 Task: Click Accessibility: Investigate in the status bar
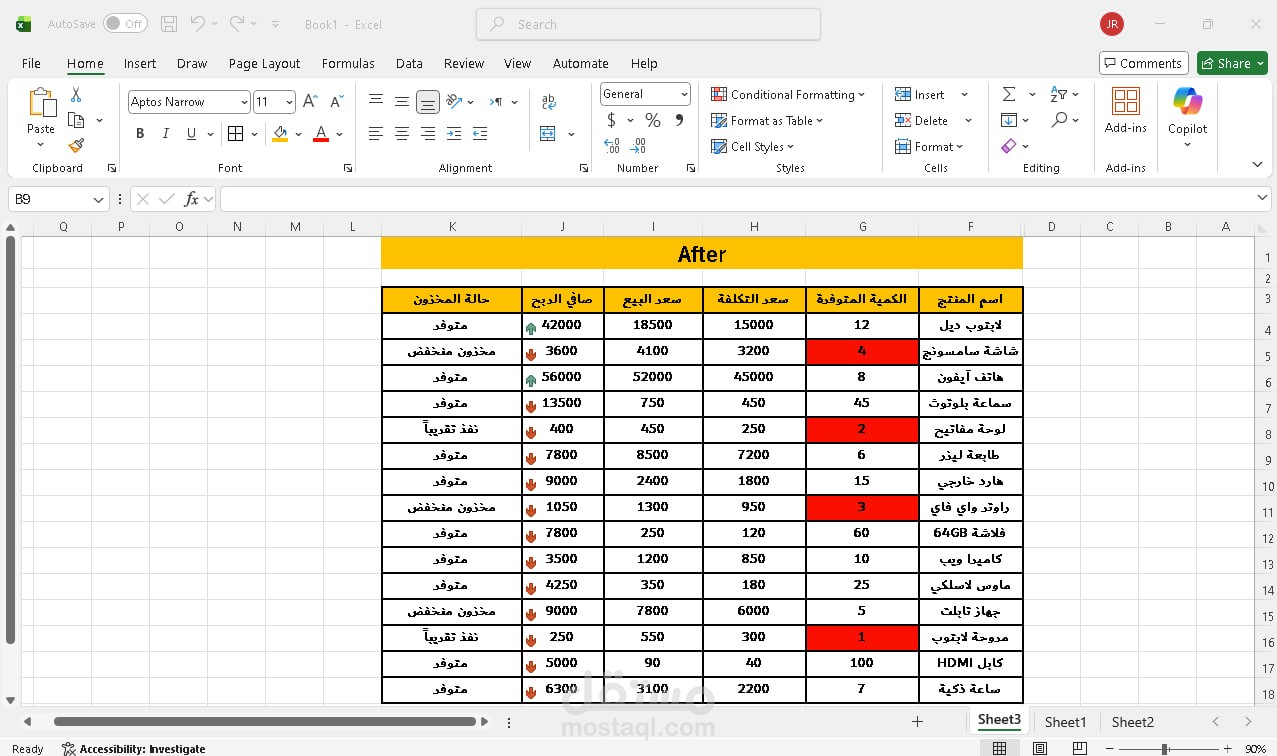pyautogui.click(x=133, y=748)
